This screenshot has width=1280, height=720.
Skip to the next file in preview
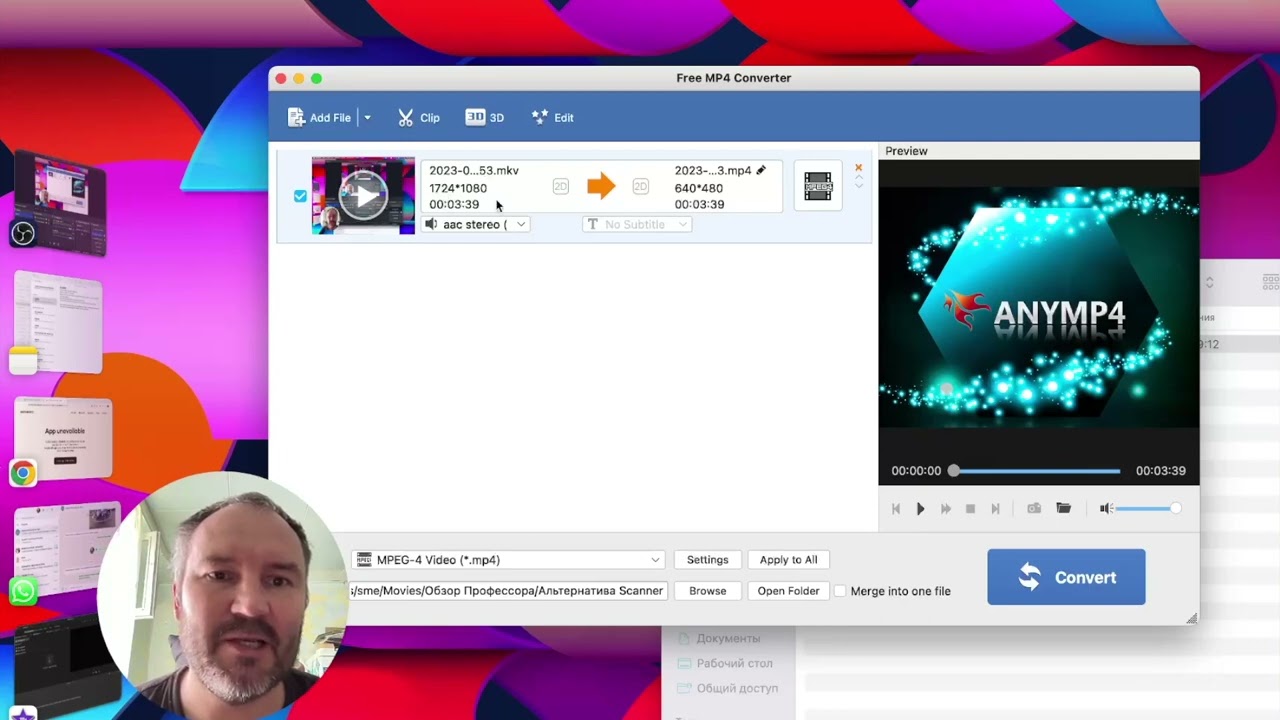(x=995, y=509)
